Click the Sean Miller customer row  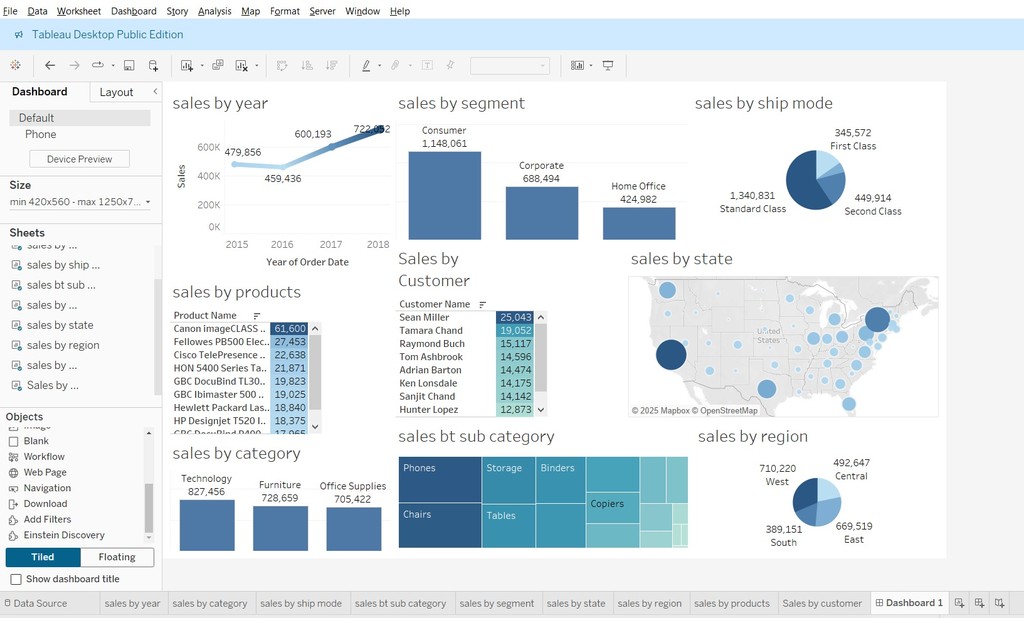(466, 317)
